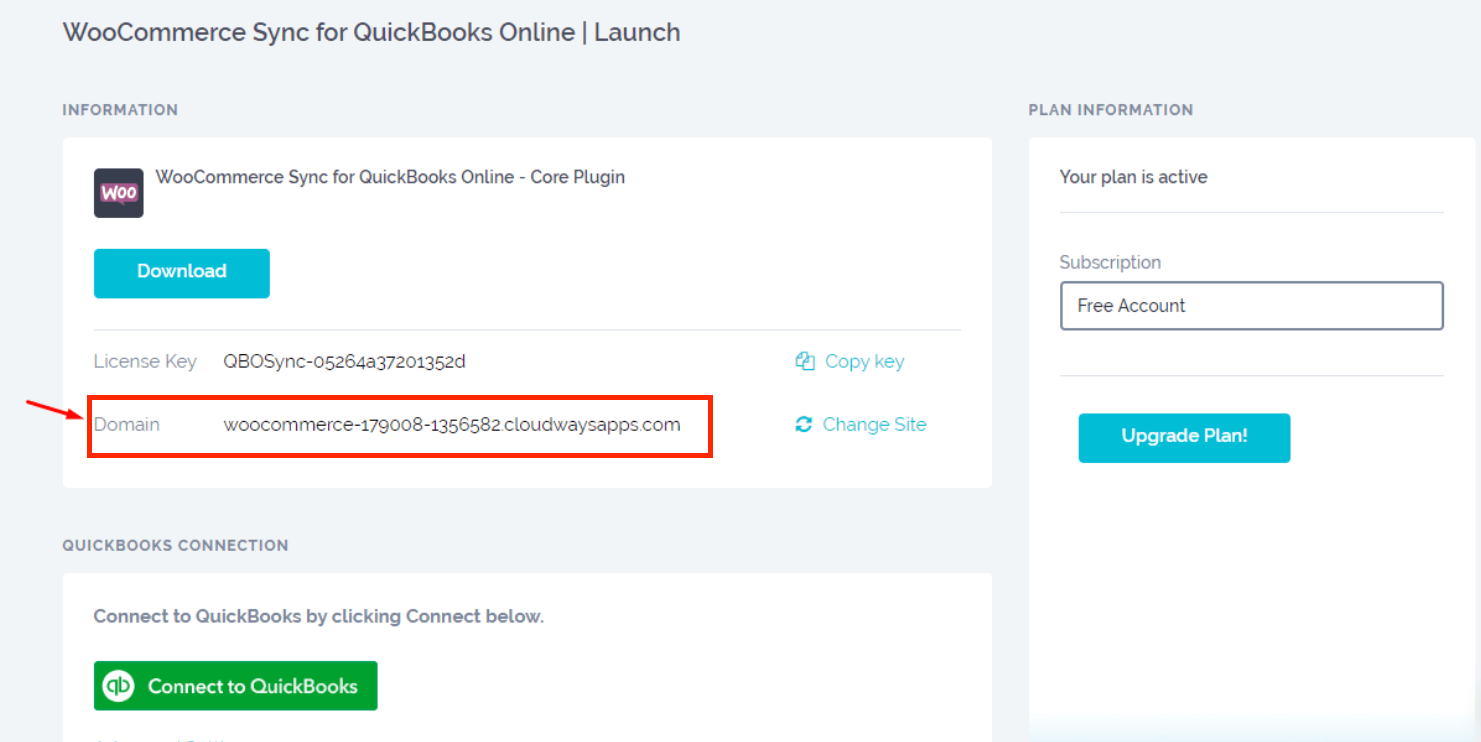Click the Subscription label
This screenshot has height=742, width=1481.
pyautogui.click(x=1110, y=263)
